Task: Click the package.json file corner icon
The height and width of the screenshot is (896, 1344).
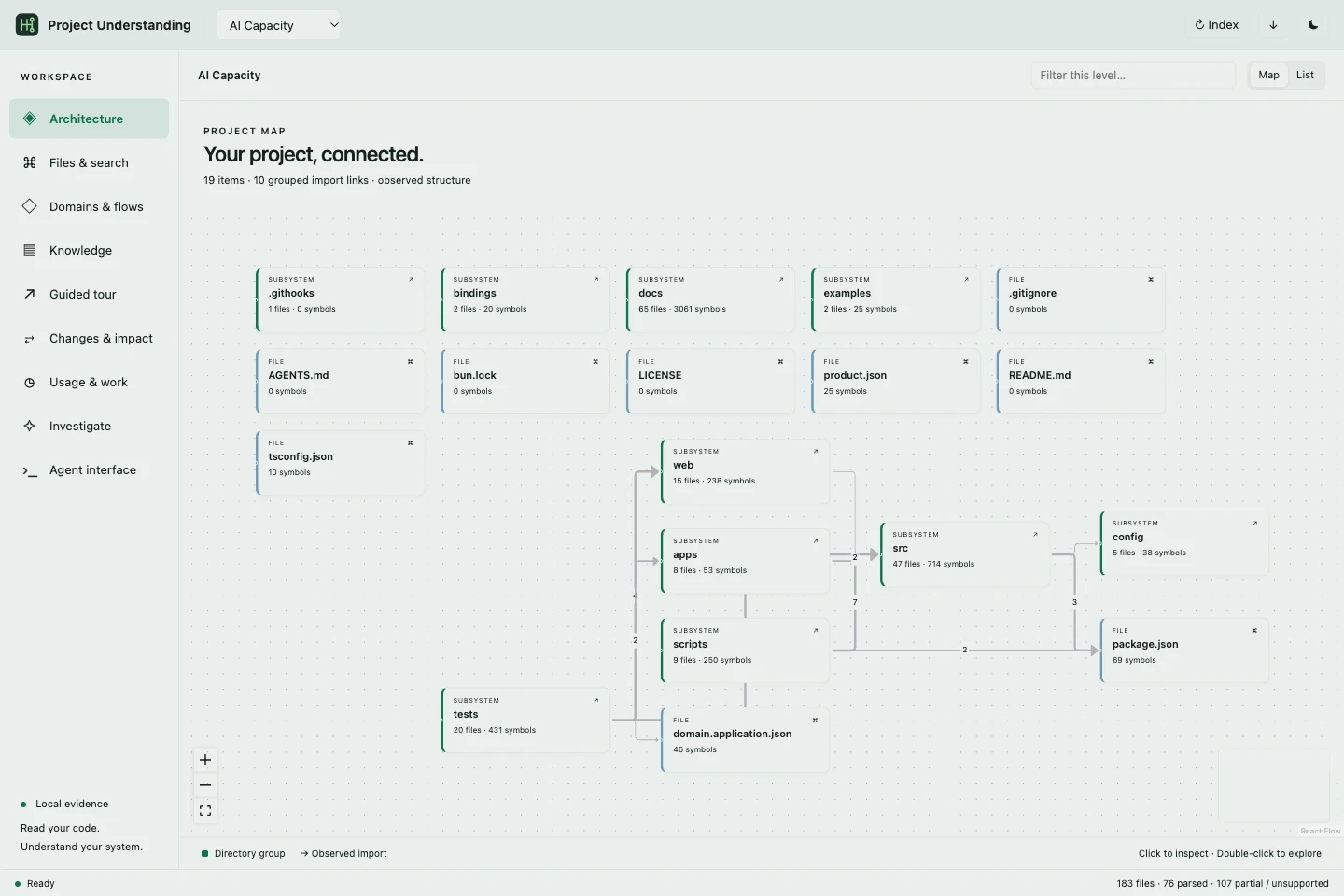Action: 1254,630
